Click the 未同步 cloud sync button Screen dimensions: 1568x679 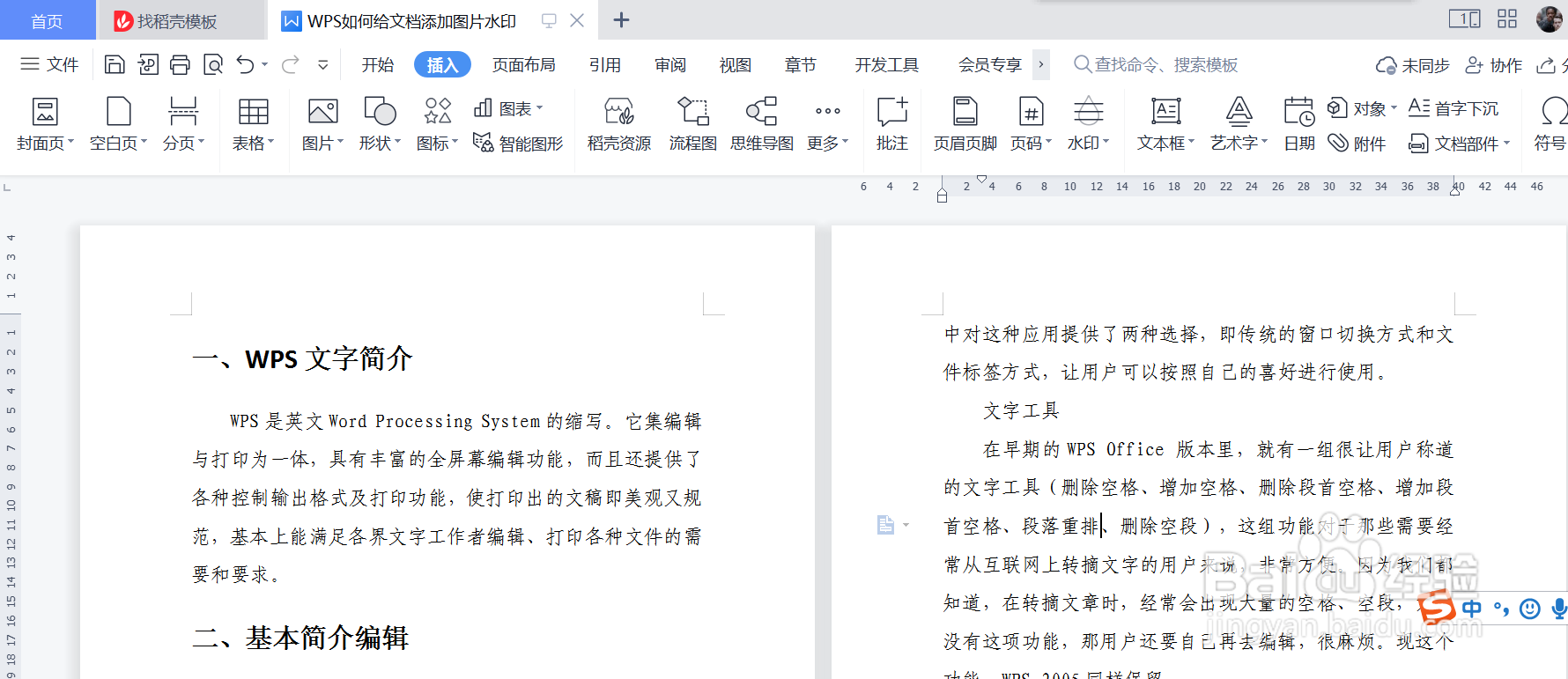[1412, 65]
